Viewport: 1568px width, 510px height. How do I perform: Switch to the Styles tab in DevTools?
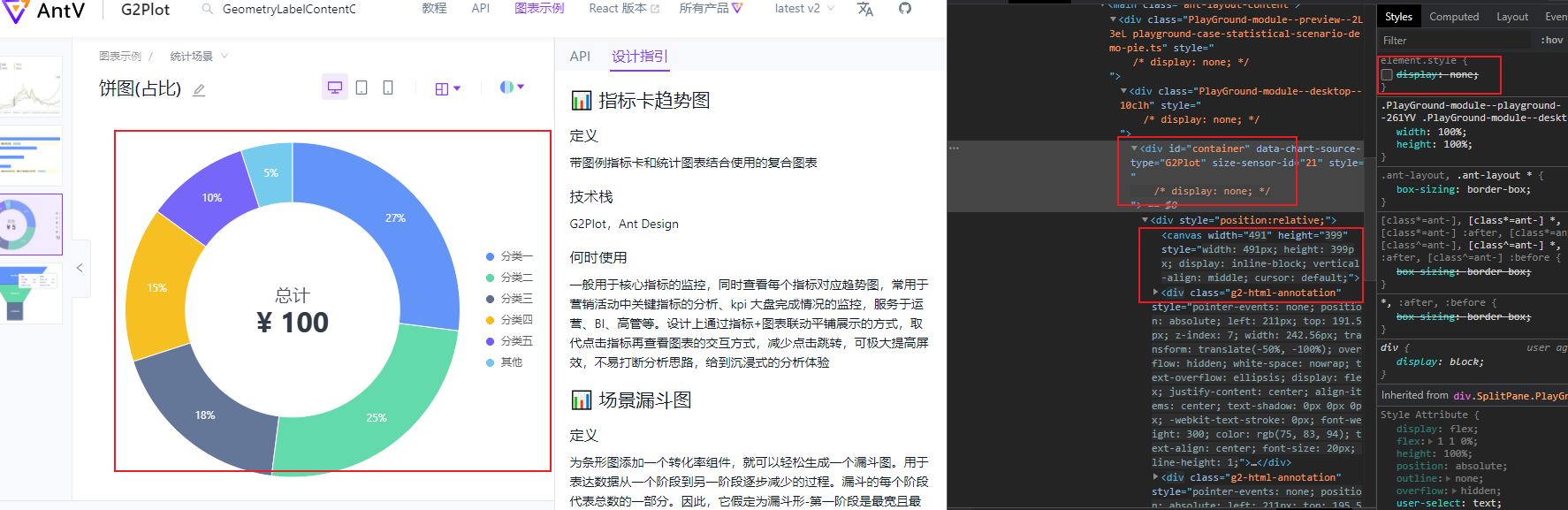tap(1398, 17)
